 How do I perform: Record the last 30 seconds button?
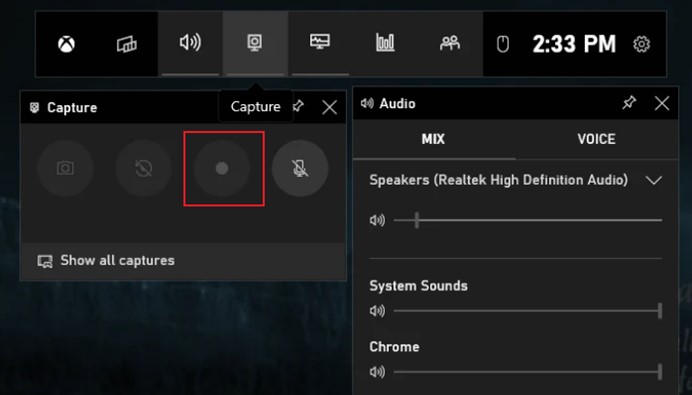click(x=143, y=168)
